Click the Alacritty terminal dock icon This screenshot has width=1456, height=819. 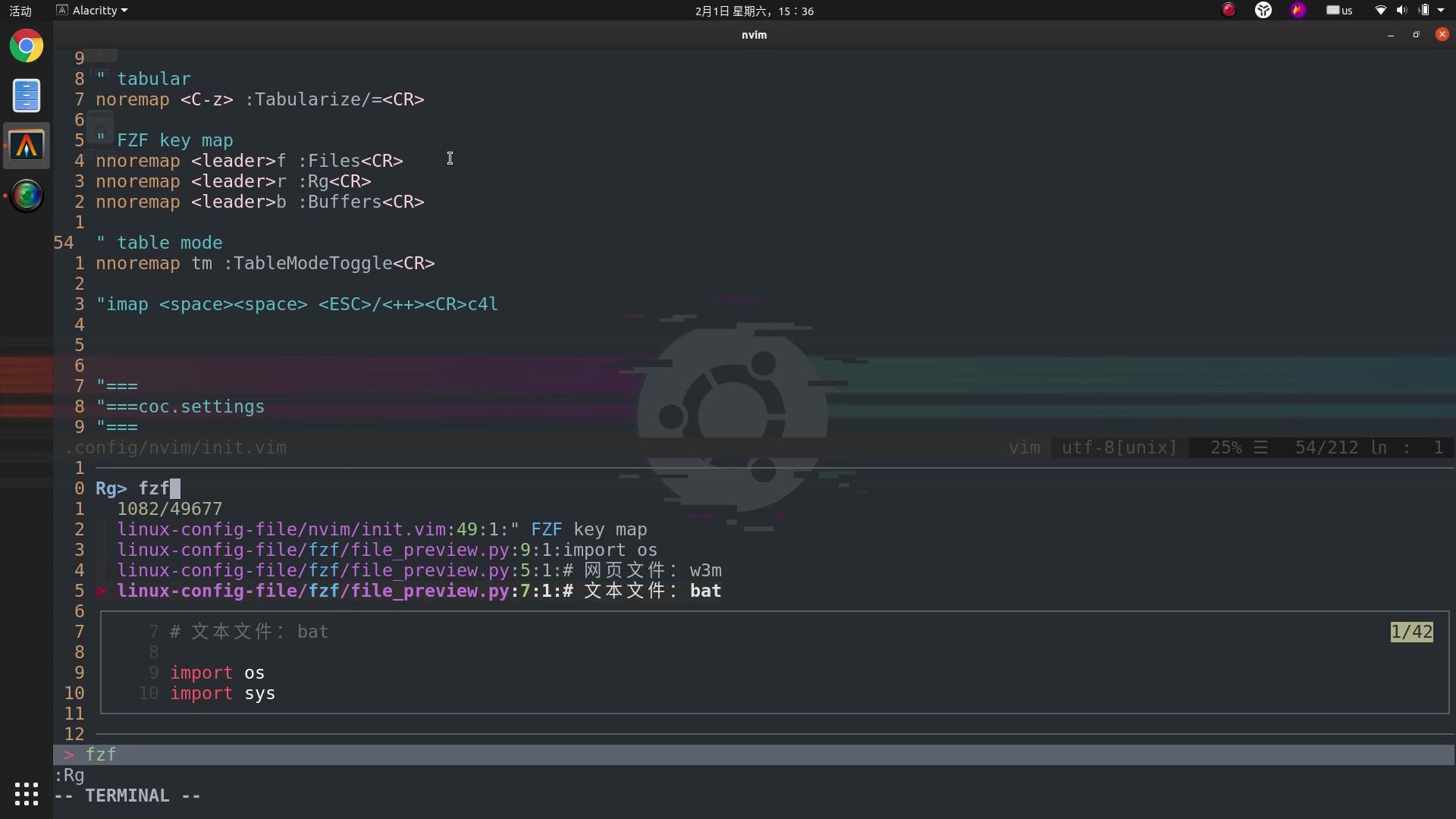click(x=27, y=146)
